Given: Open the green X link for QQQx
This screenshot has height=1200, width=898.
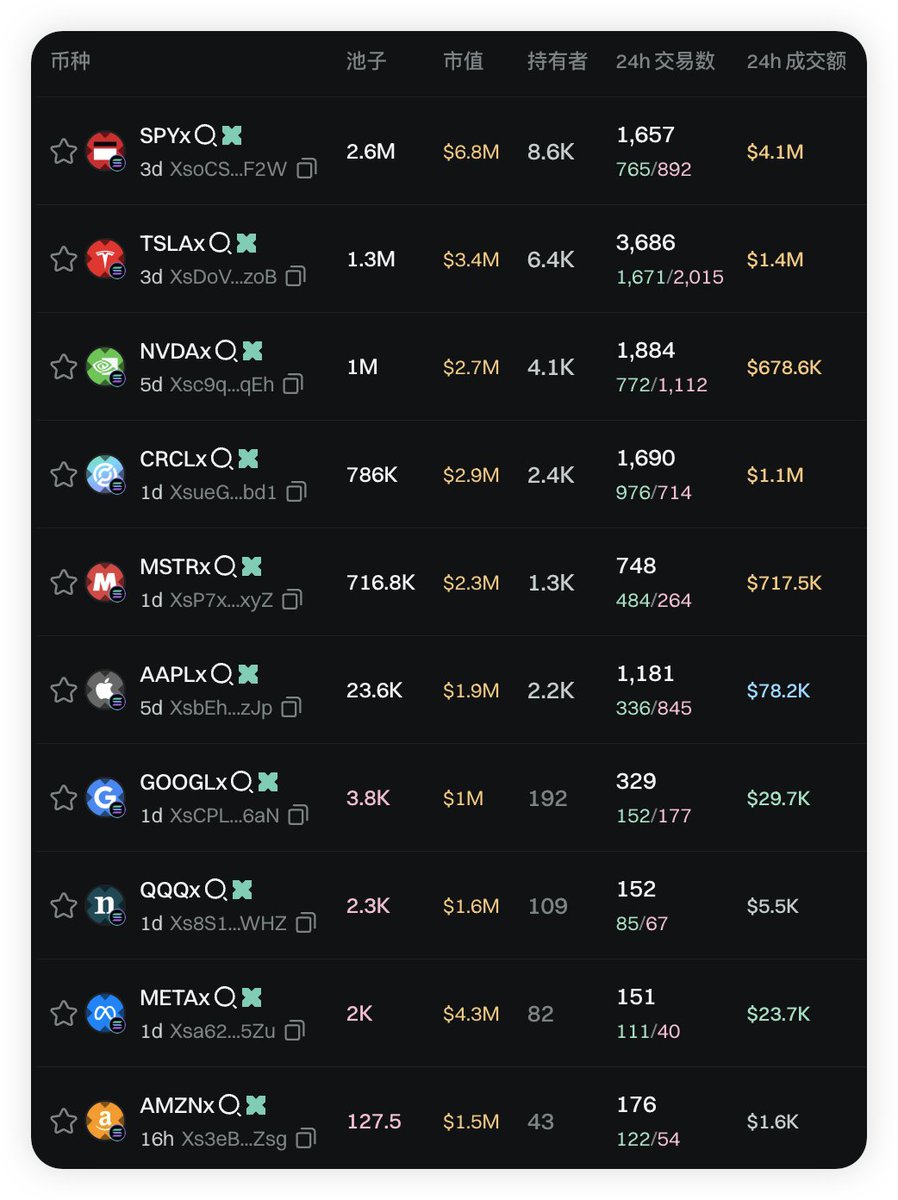Looking at the screenshot, I should [242, 890].
